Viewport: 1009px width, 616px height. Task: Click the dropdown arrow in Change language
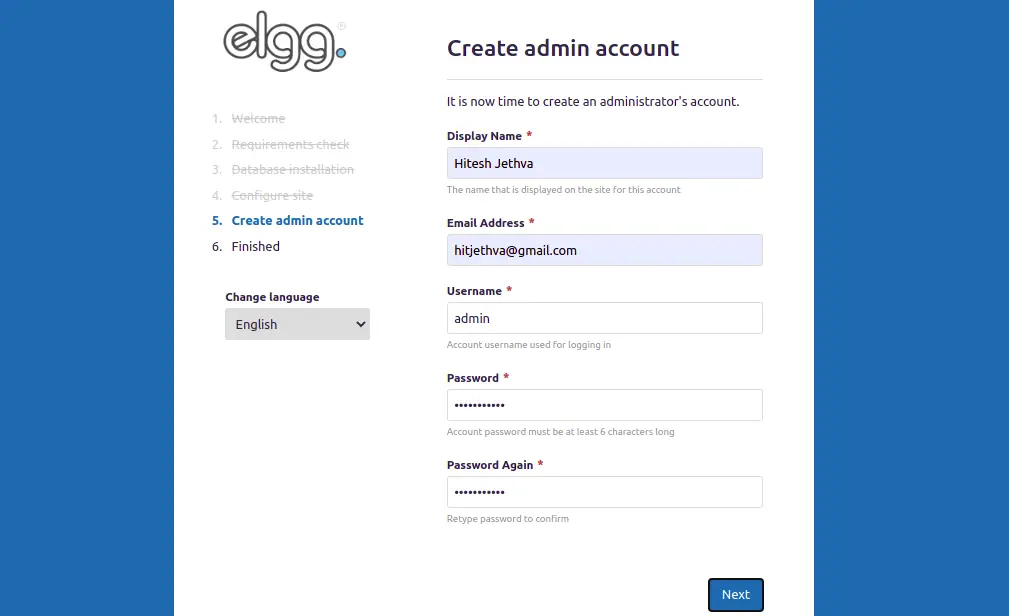point(360,324)
